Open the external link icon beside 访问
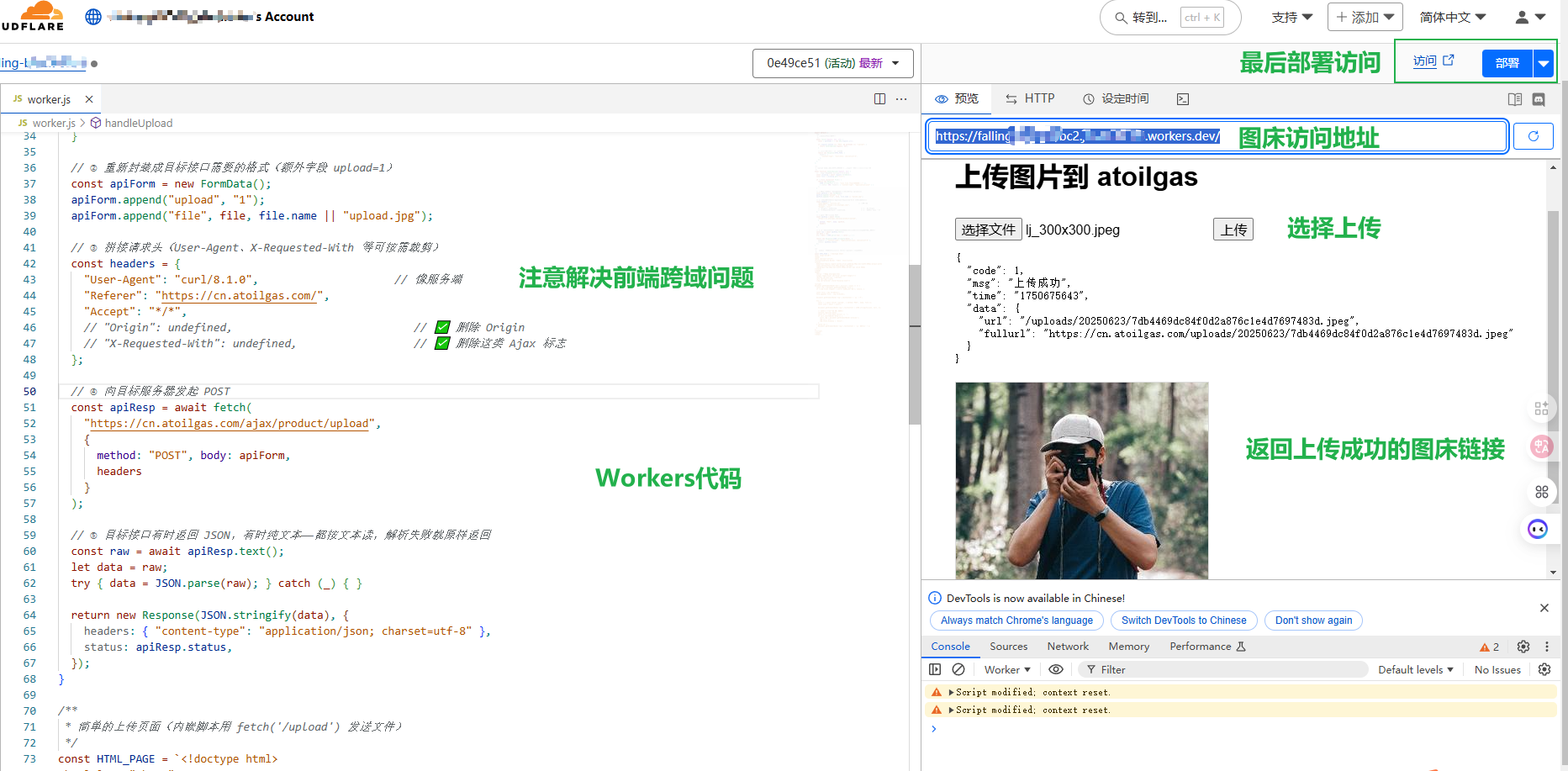The height and width of the screenshot is (771, 1568). point(1449,61)
